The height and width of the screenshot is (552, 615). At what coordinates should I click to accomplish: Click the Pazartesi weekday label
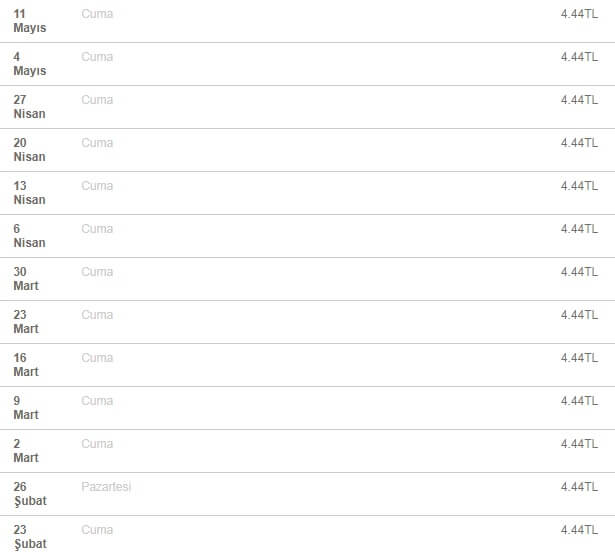tap(106, 487)
